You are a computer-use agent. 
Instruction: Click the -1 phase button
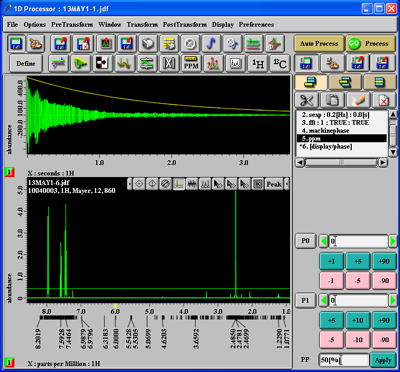tap(331, 281)
